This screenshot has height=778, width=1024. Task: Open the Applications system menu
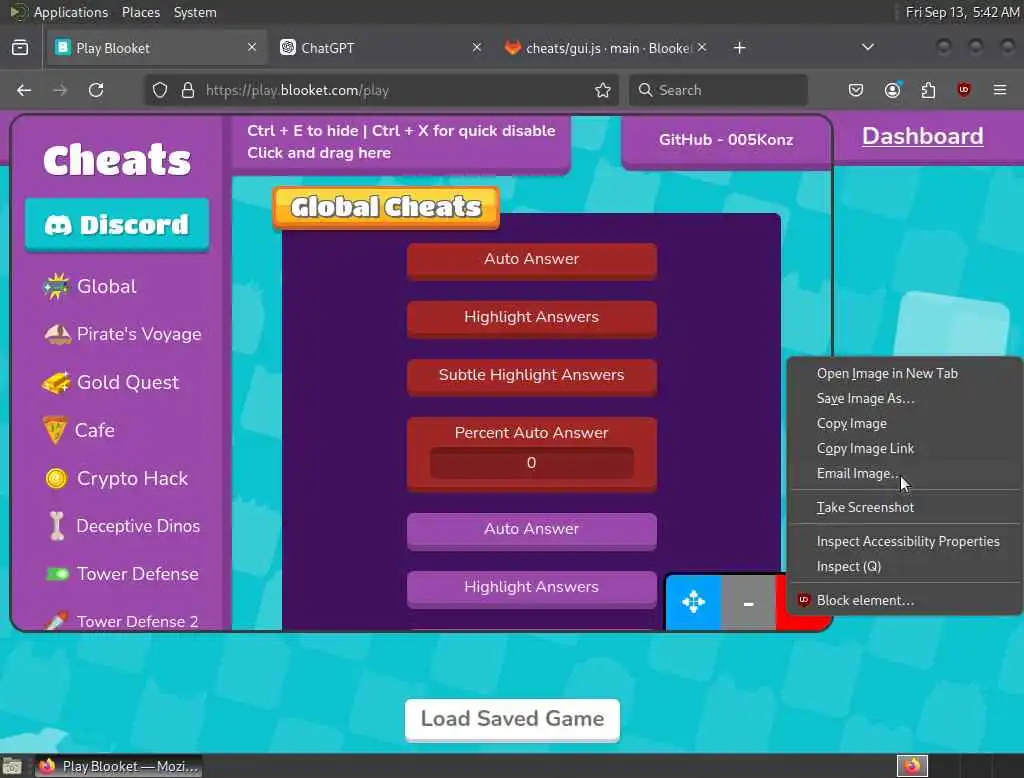click(71, 12)
